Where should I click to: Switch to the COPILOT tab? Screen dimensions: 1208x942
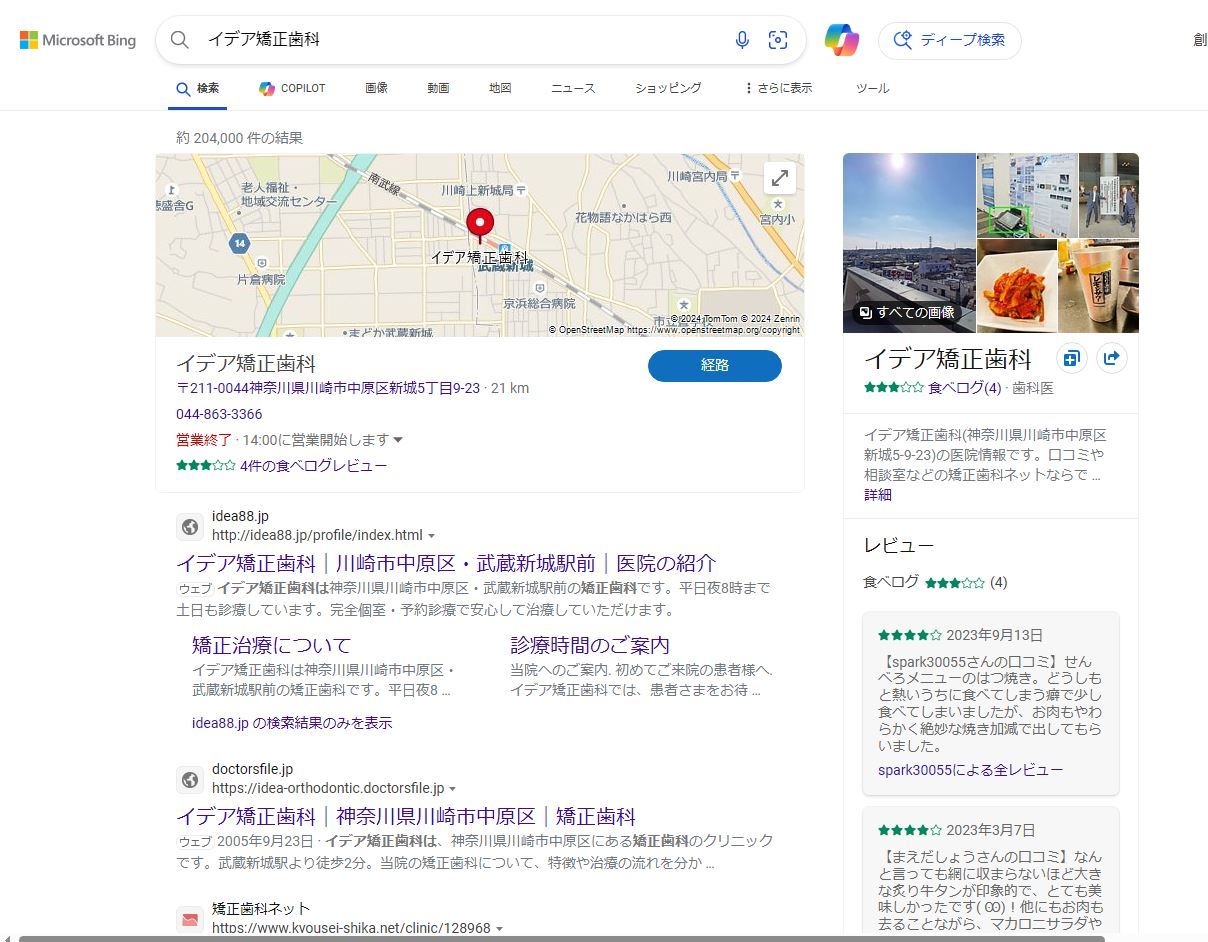(292, 88)
